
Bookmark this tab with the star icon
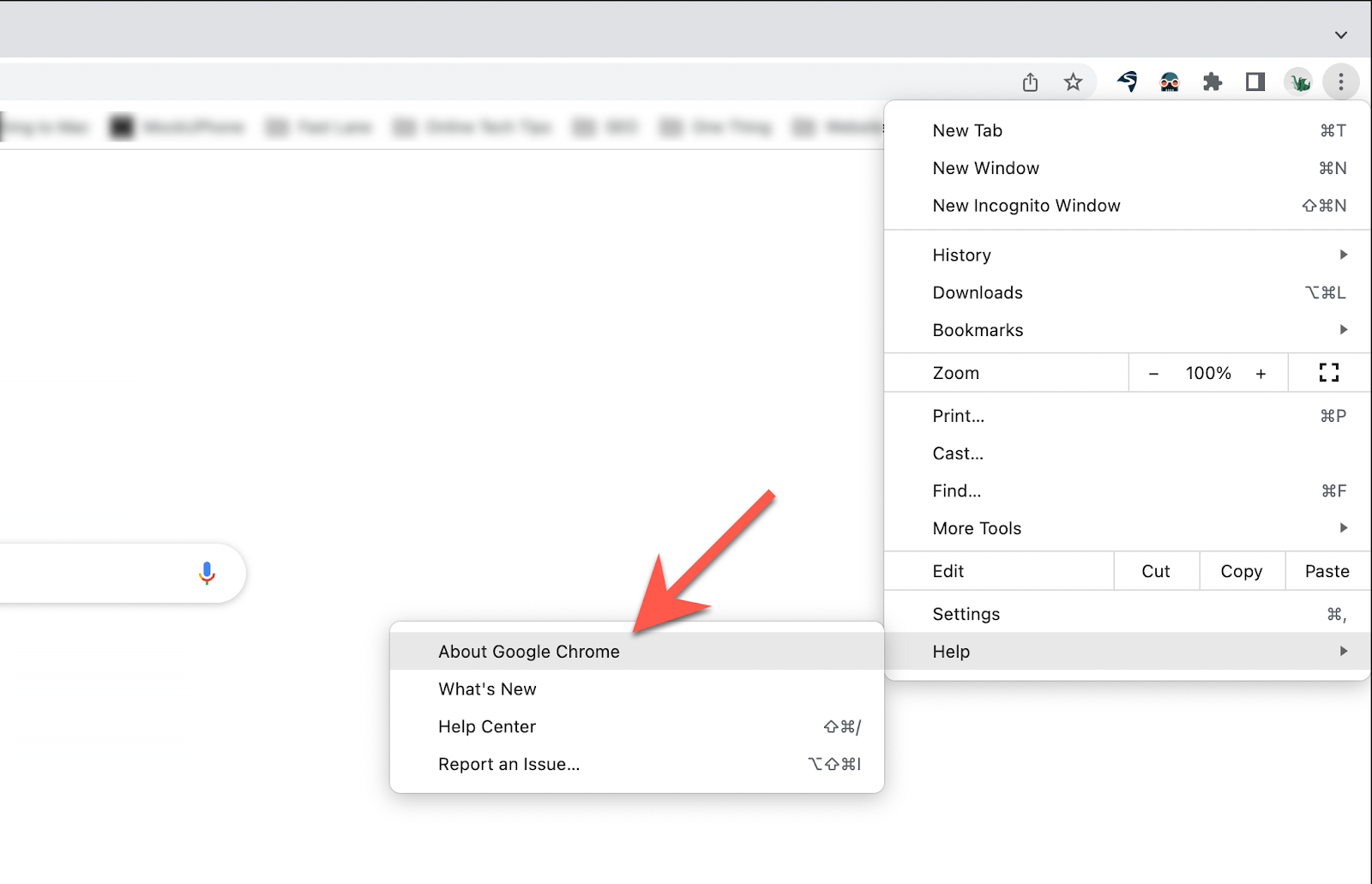[x=1073, y=82]
